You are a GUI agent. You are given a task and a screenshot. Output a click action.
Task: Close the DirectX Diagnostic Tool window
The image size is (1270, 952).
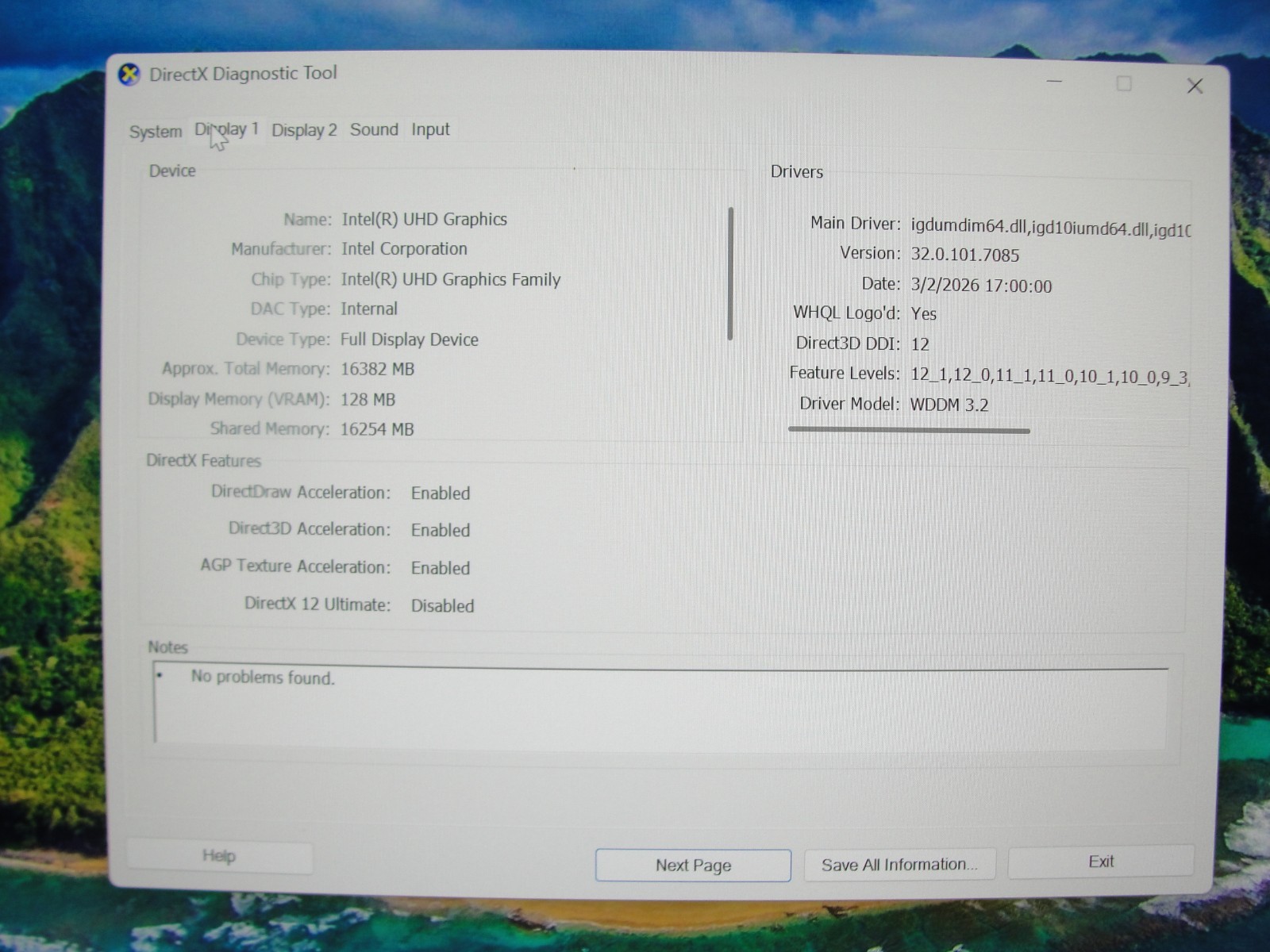coord(1195,86)
